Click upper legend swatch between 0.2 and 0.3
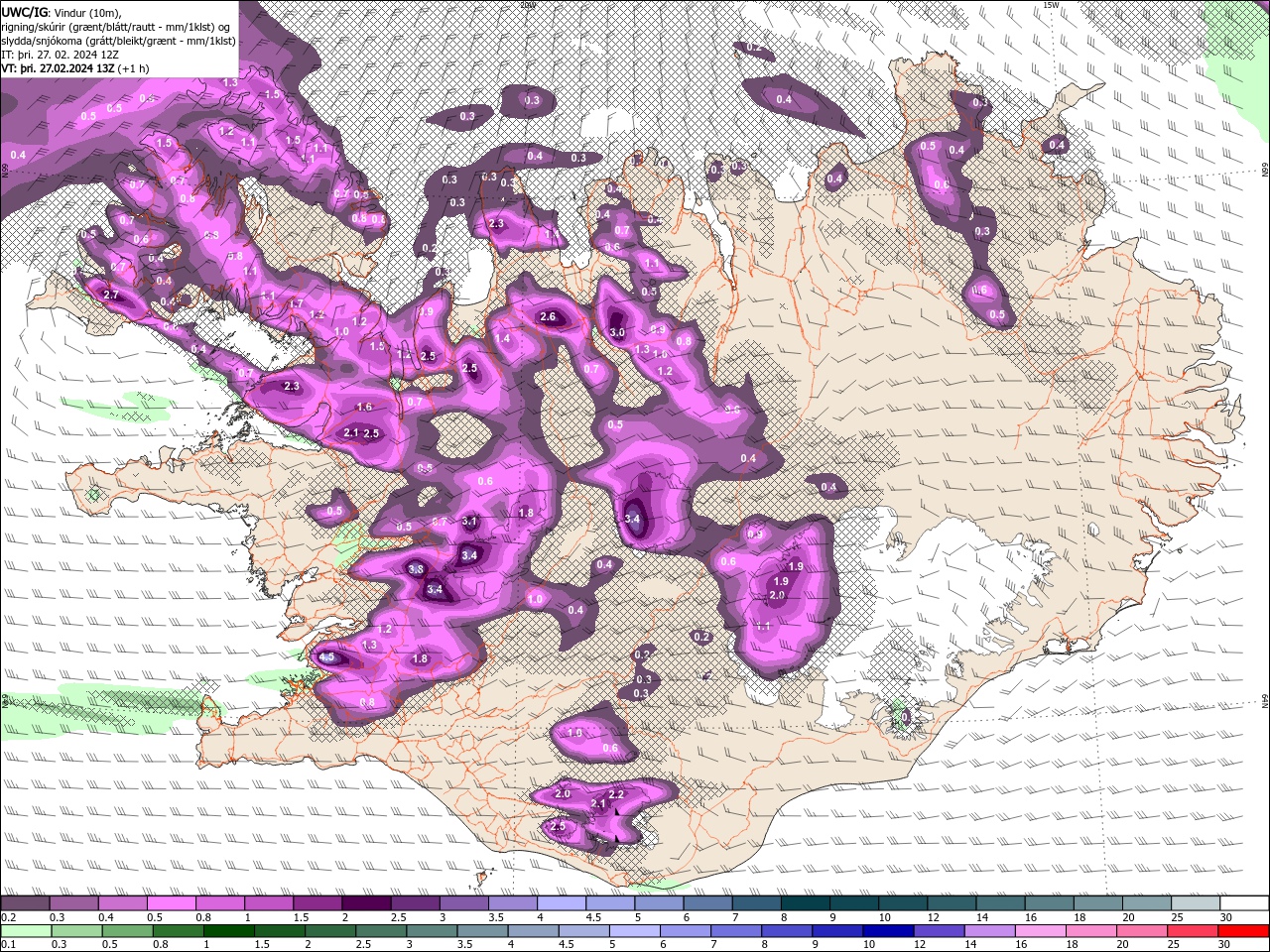This screenshot has height=952, width=1270. (27, 903)
